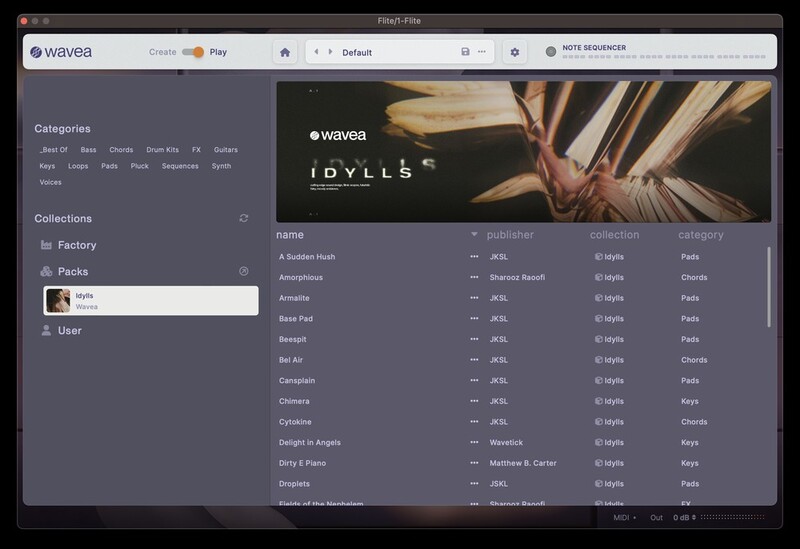Viewport: 800px width, 549px height.
Task: Click the Idylls banner image
Action: point(523,152)
